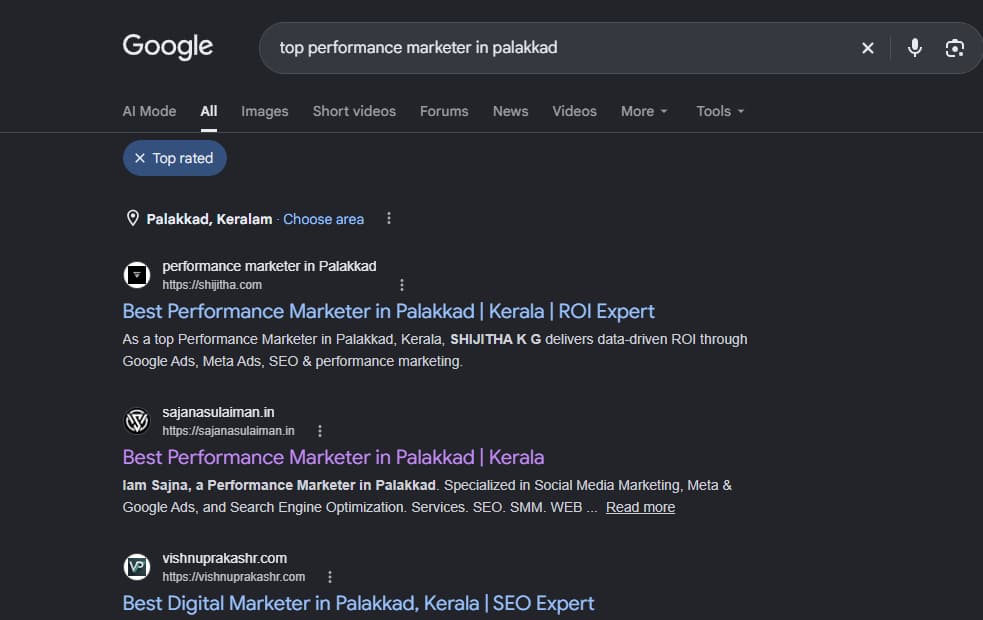The image size is (983, 620).
Task: Click the 'Palakkad, Keralam' location text
Action: point(209,219)
